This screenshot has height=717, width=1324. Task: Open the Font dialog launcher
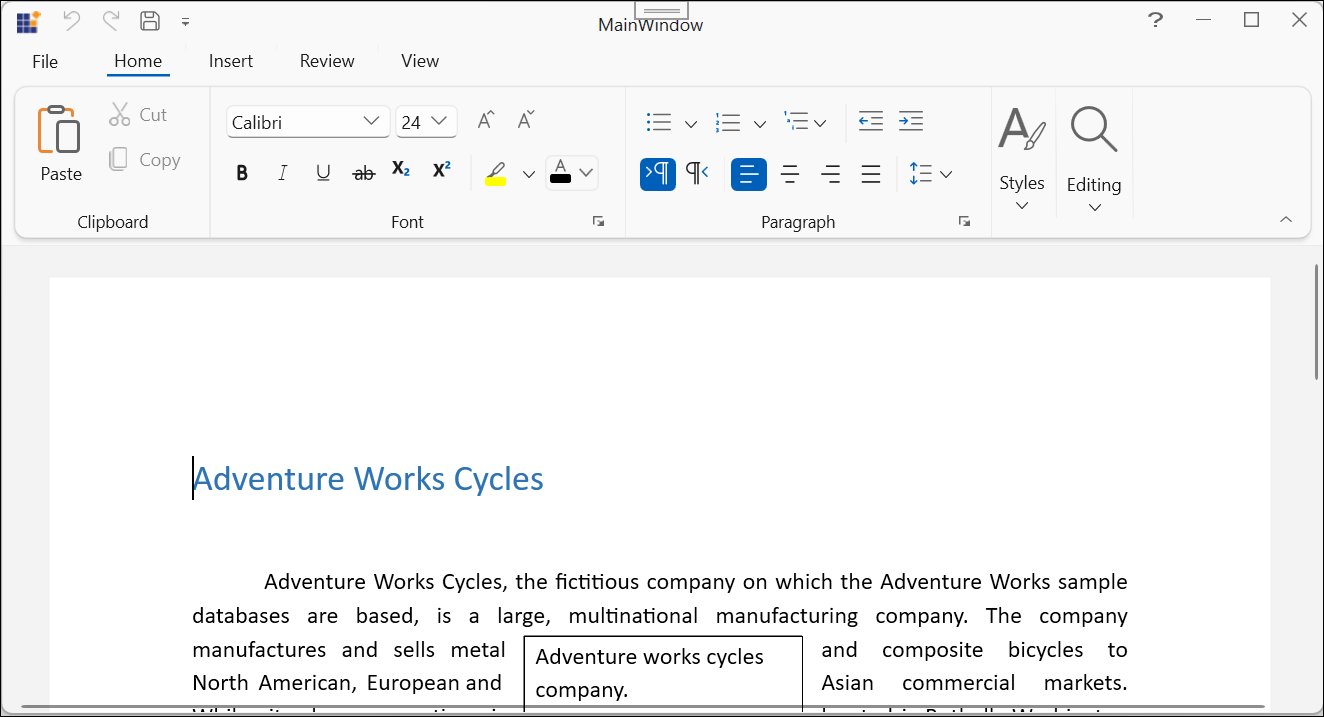[x=598, y=222]
